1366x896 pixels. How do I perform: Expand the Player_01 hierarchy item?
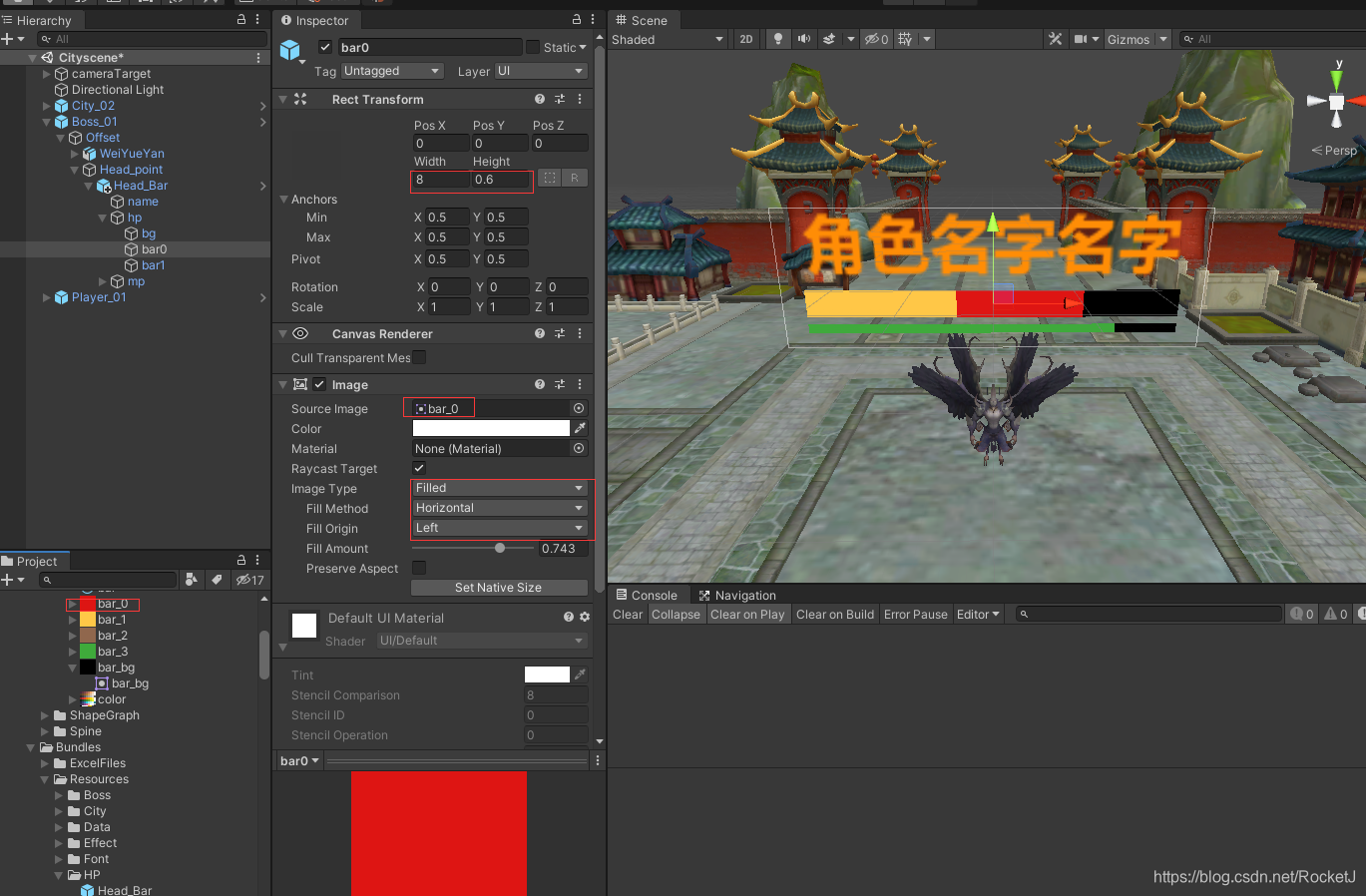coord(46,297)
